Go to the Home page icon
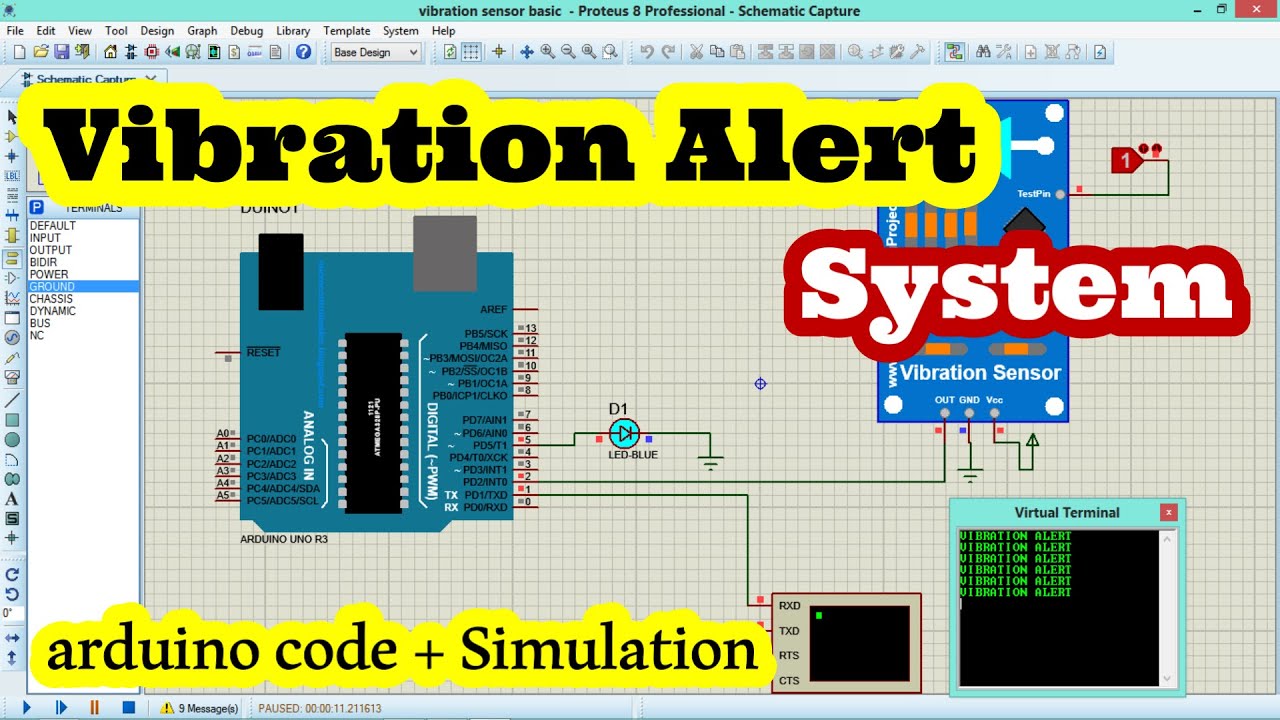The image size is (1280, 720). (111, 52)
